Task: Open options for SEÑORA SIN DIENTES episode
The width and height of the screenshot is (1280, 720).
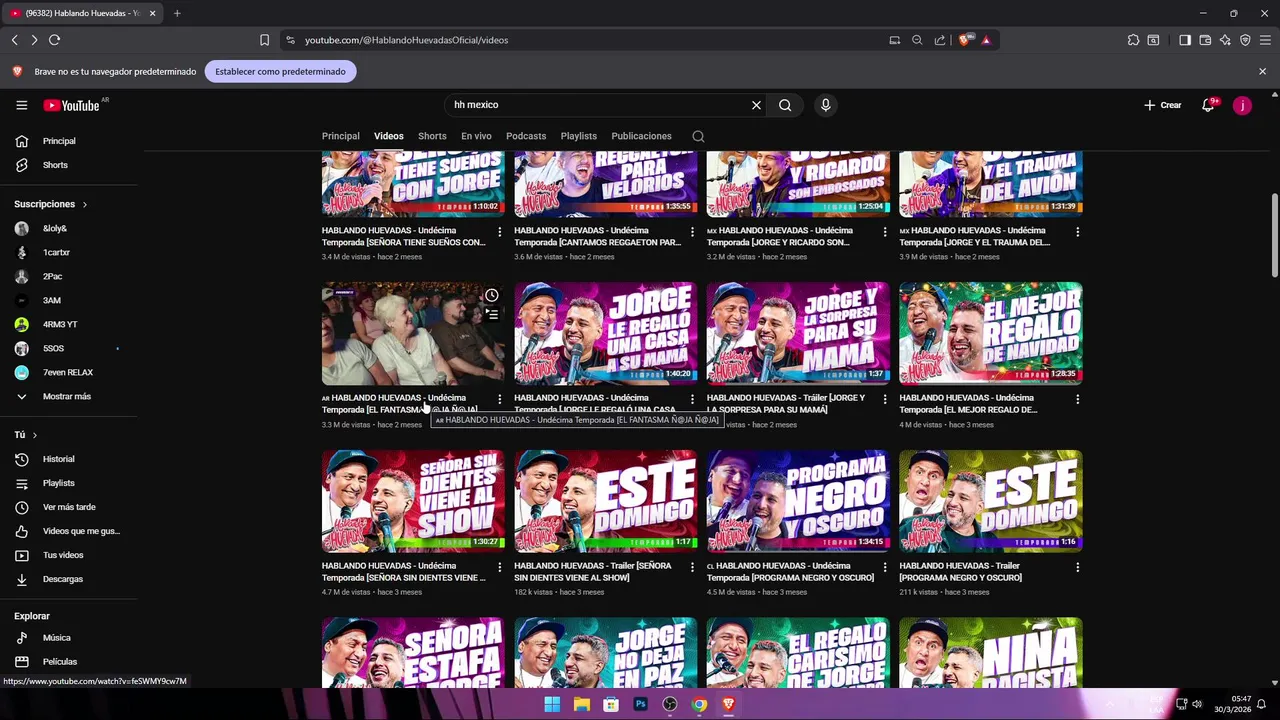Action: (500, 567)
